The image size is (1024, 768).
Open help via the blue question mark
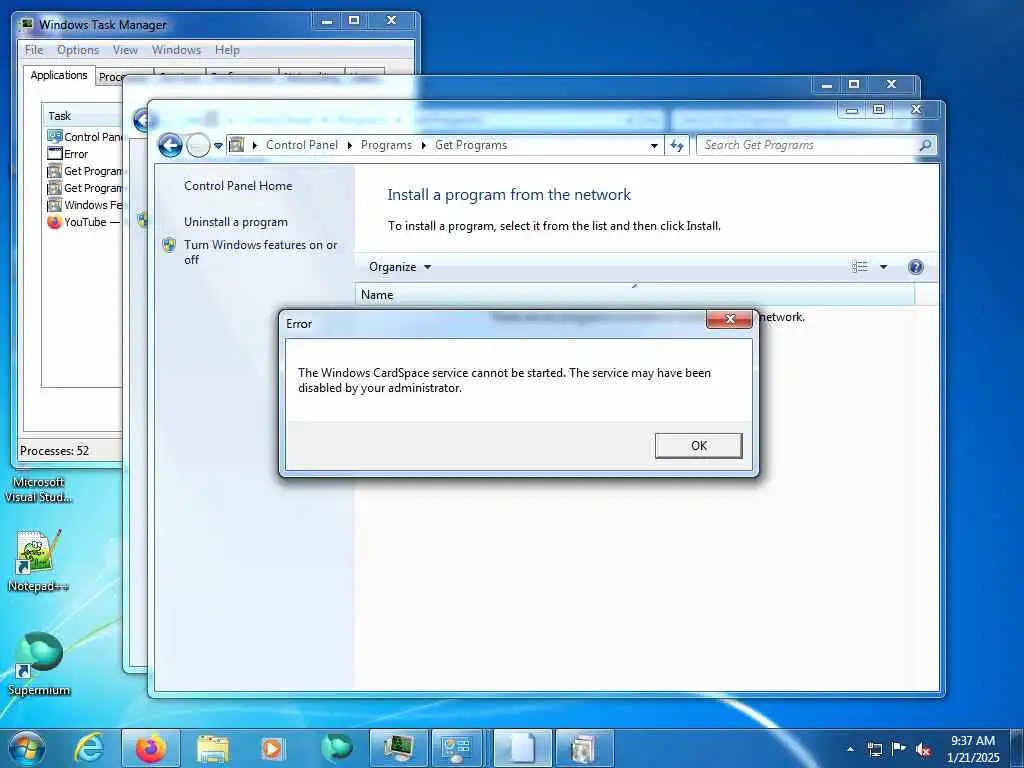pyautogui.click(x=916, y=266)
